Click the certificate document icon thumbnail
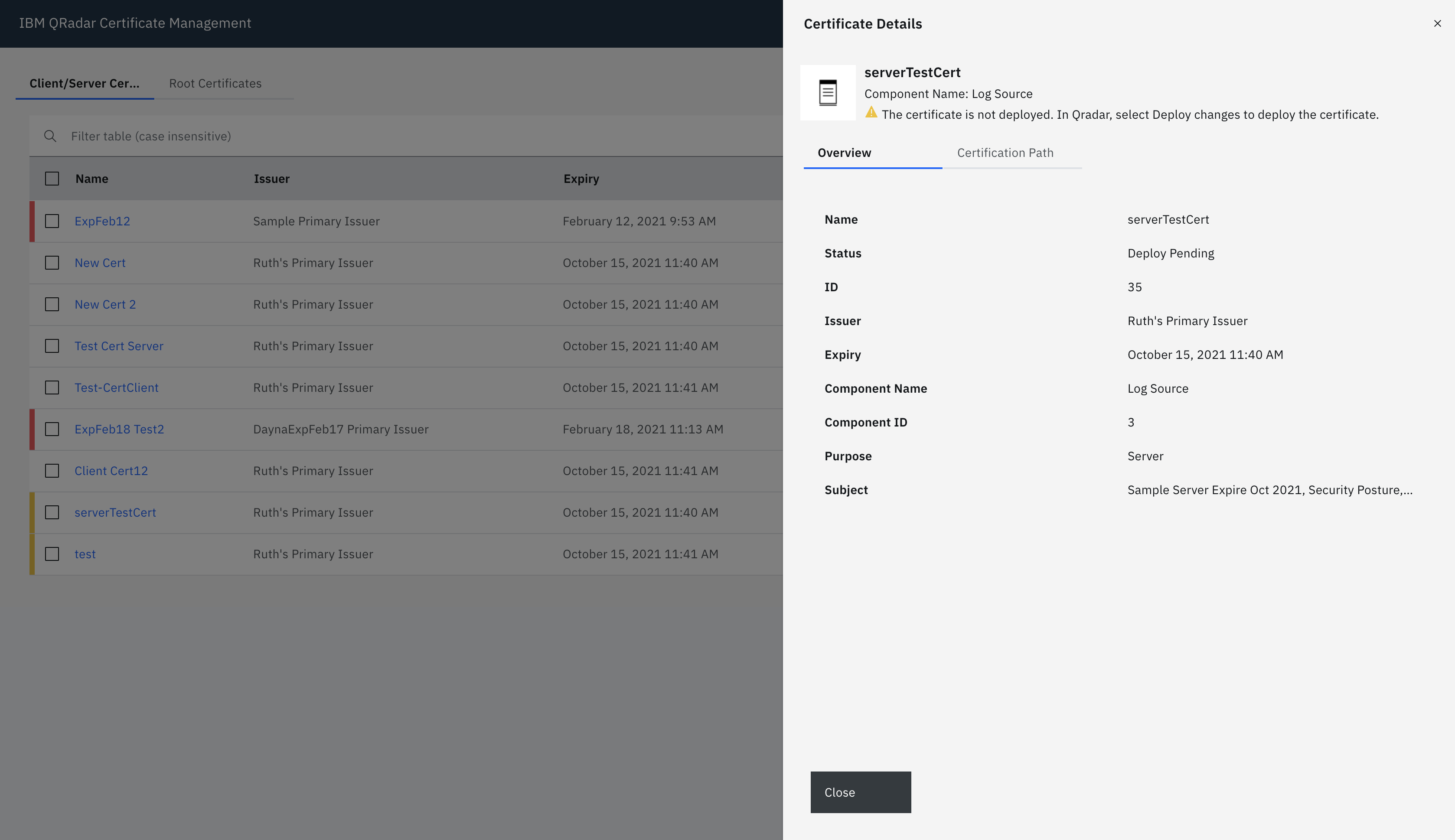The width and height of the screenshot is (1455, 840). 827,93
